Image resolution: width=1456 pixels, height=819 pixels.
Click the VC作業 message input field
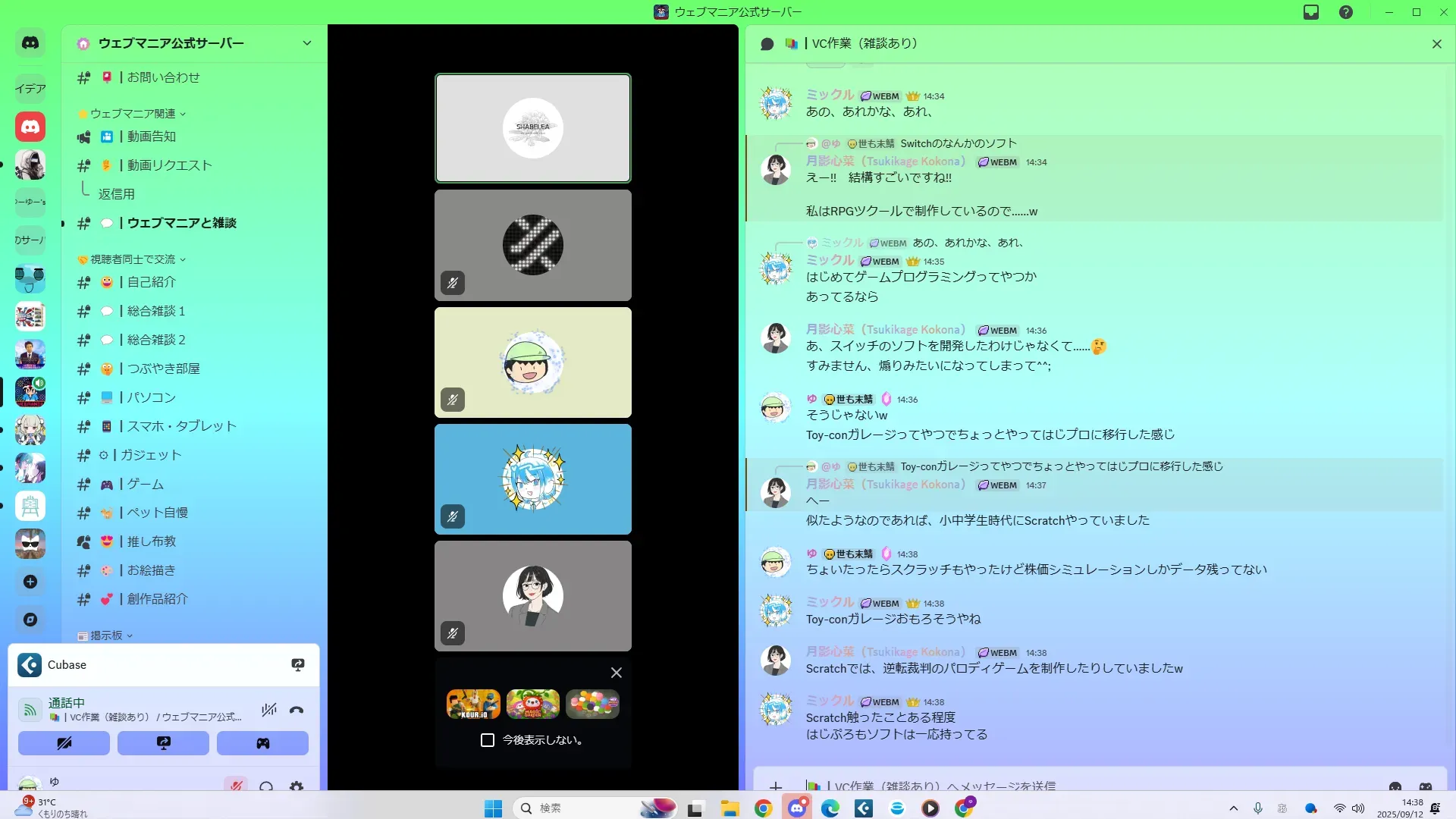[x=1062, y=786]
